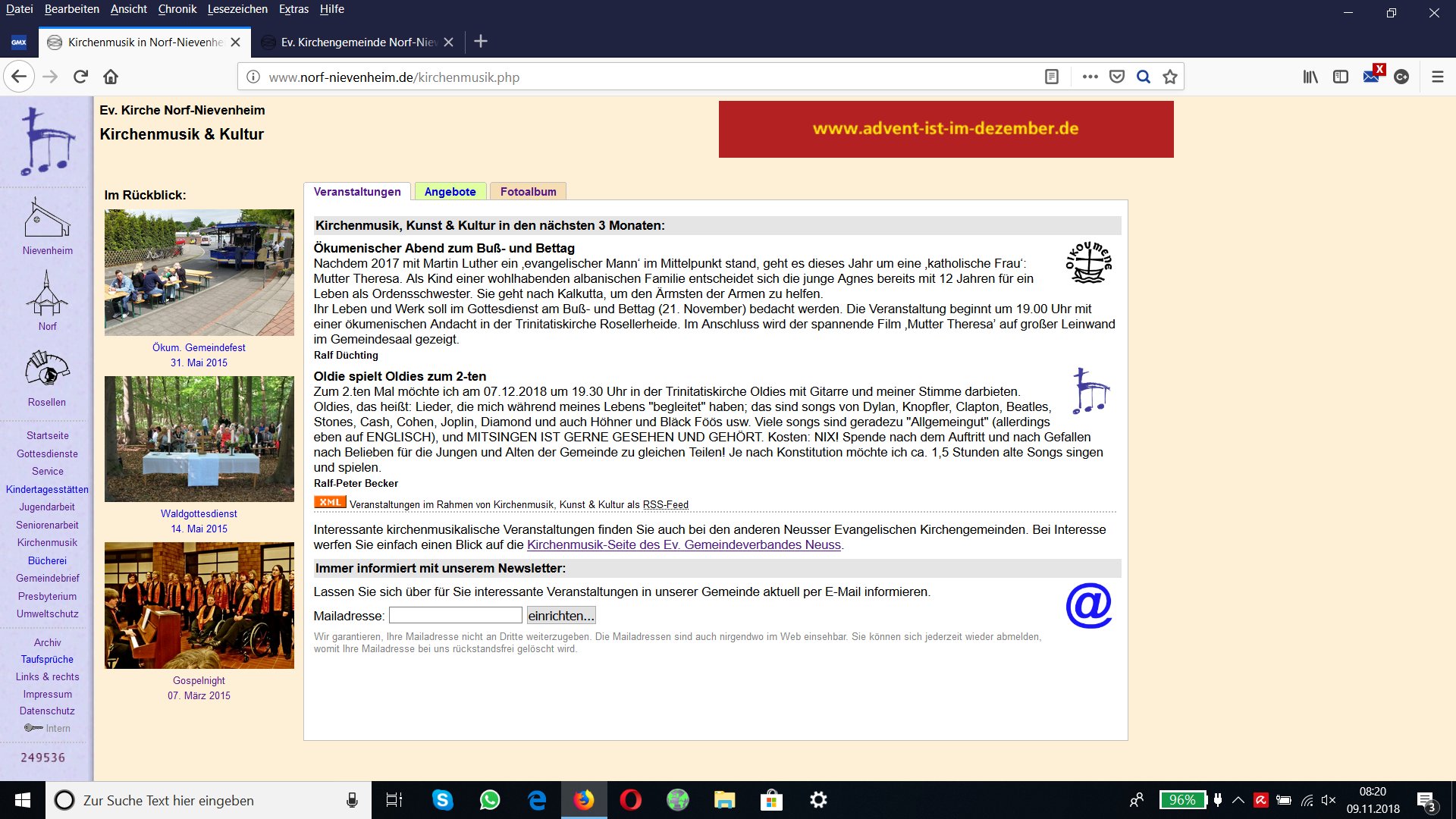1456x819 pixels.
Task: Click the Ökumene ship logo
Action: coord(1089,262)
